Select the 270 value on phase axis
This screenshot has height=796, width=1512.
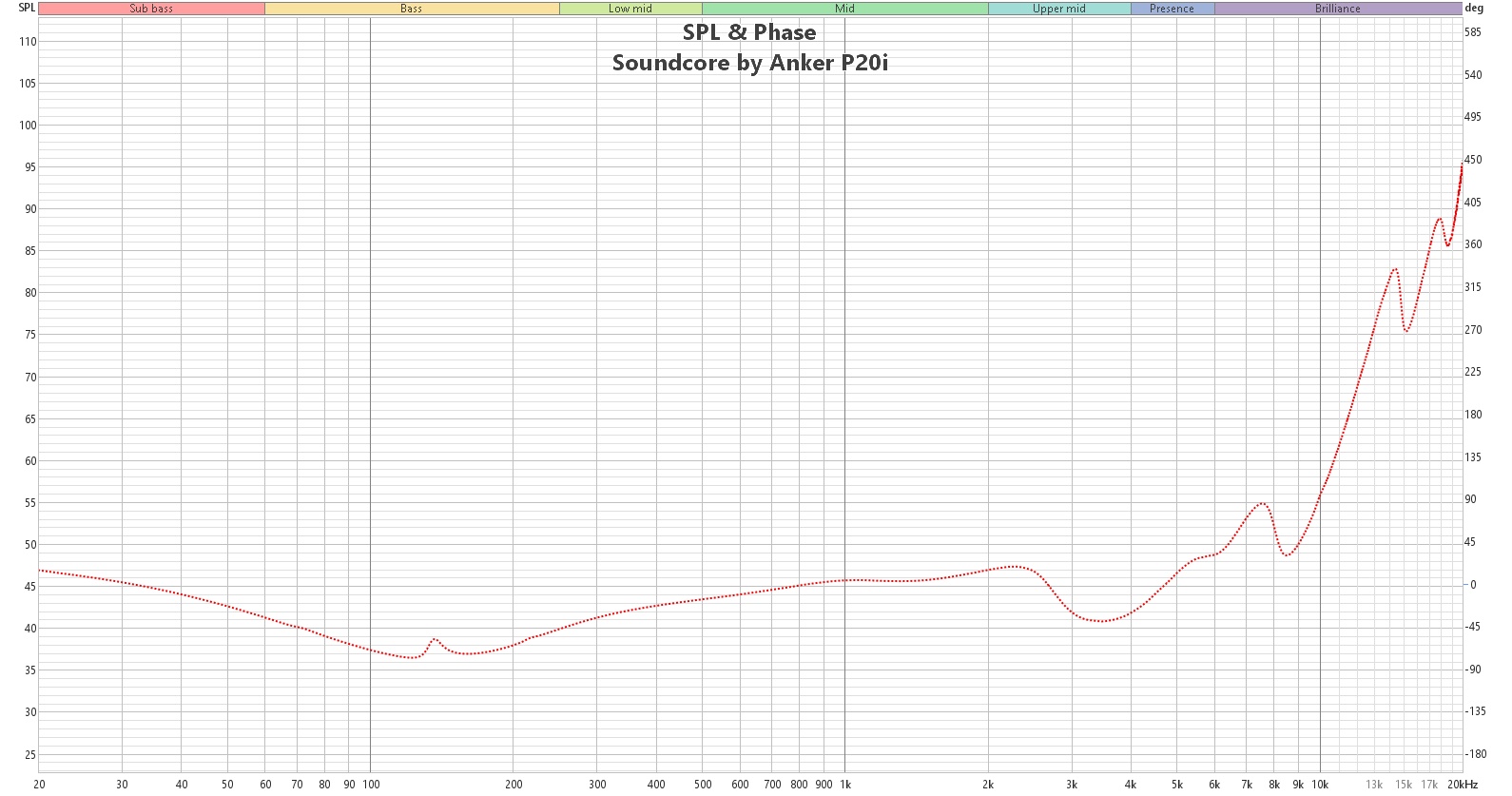coord(1473,330)
